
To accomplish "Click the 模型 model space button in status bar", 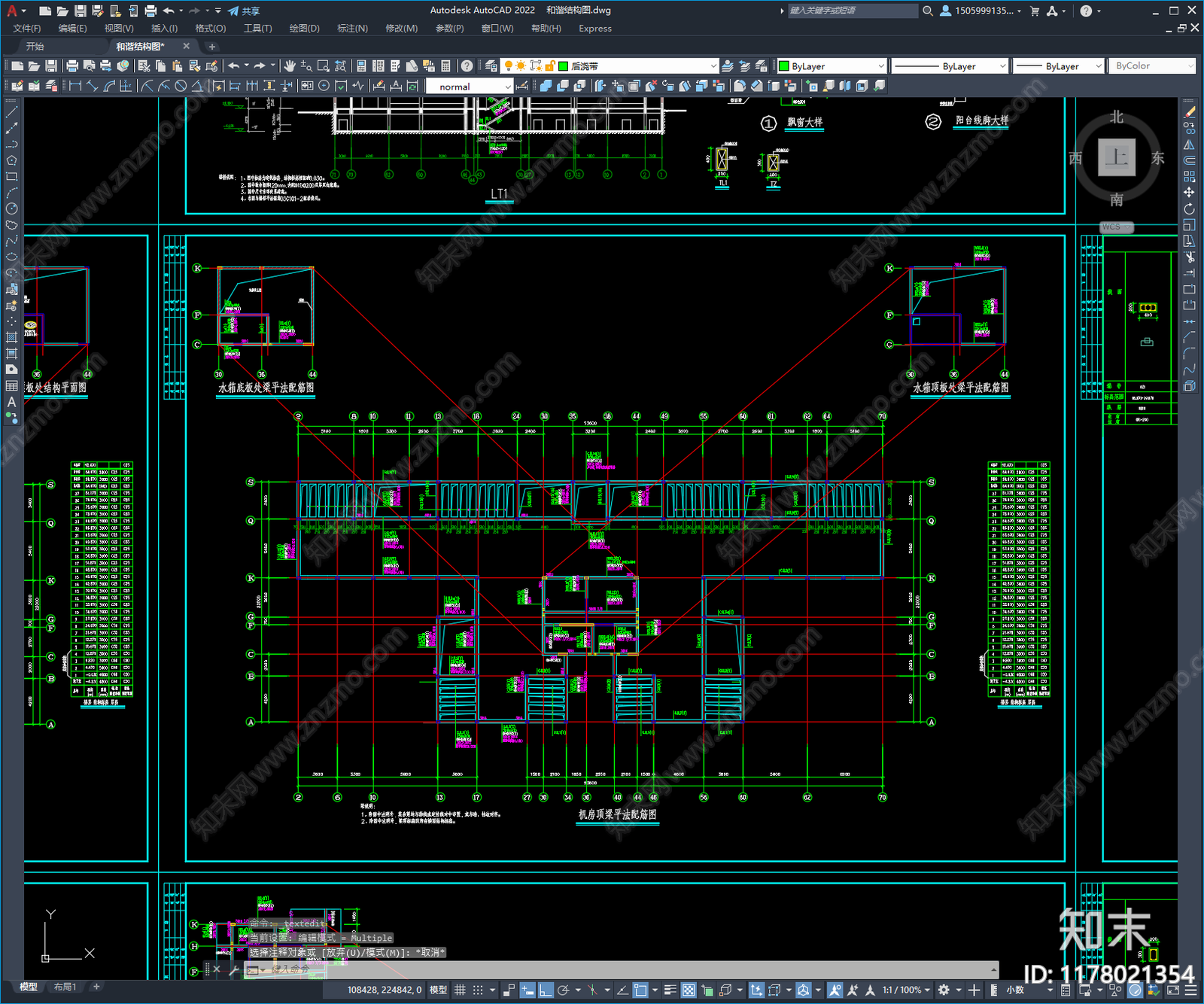I will tap(438, 990).
